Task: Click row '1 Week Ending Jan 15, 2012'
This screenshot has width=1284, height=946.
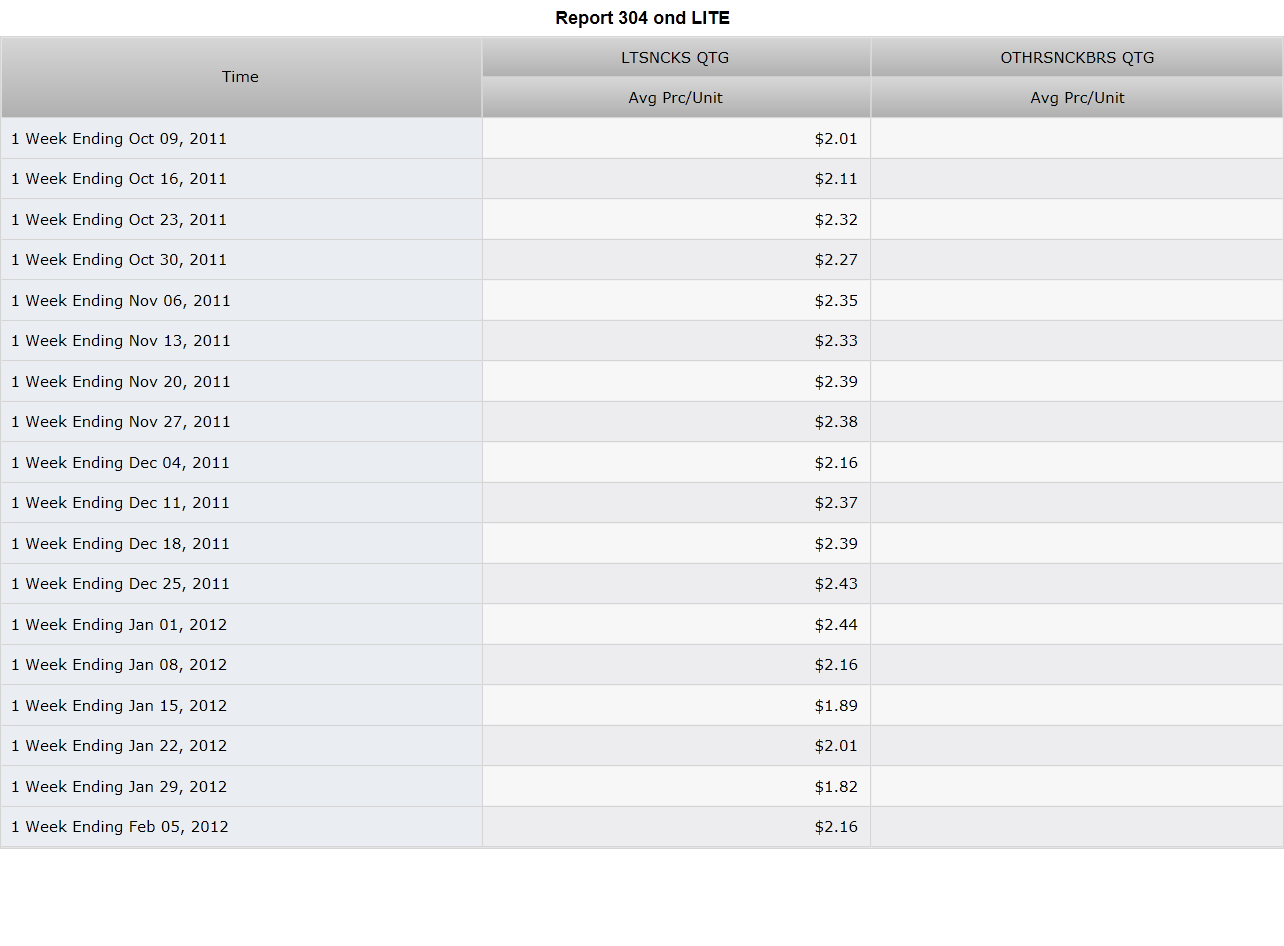Action: point(642,705)
